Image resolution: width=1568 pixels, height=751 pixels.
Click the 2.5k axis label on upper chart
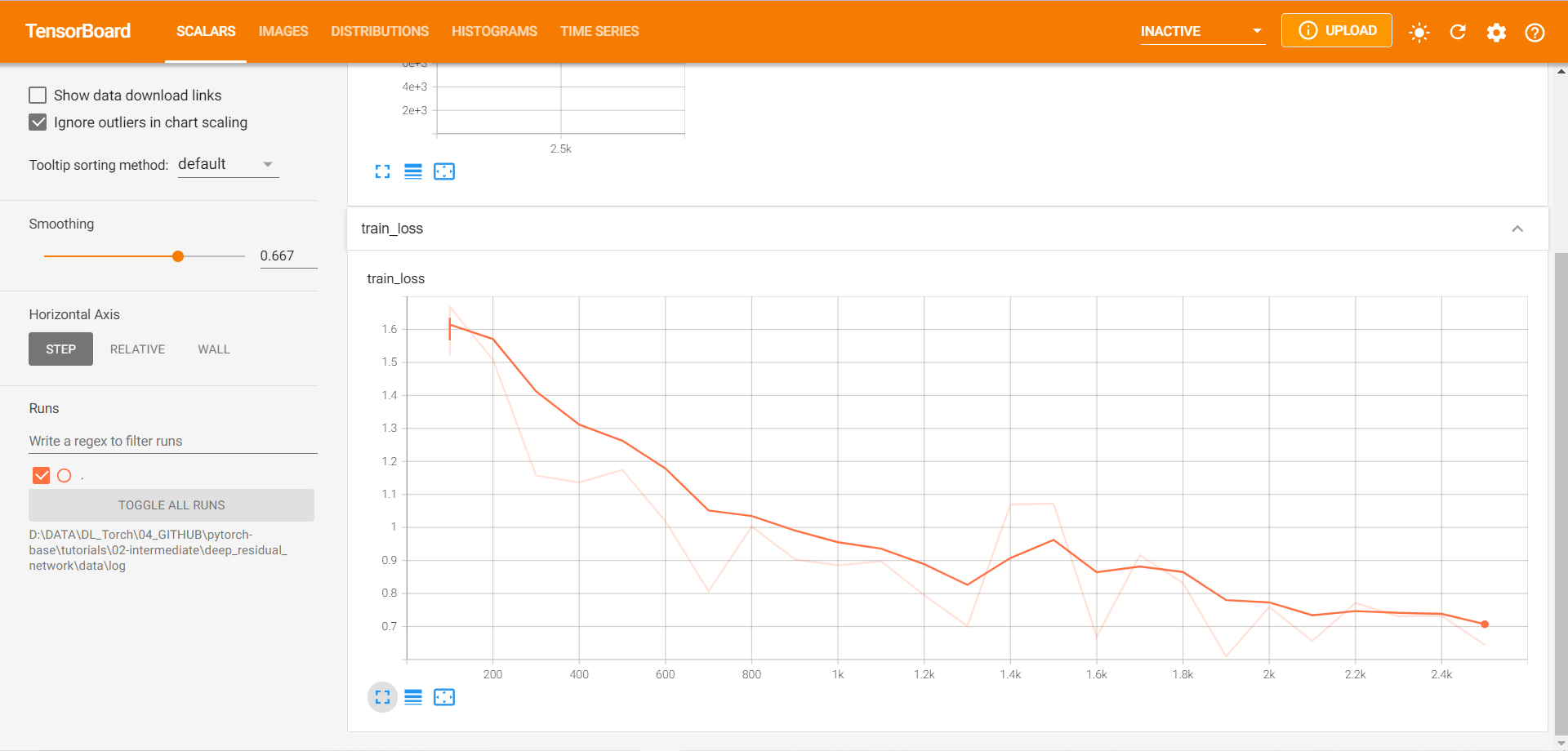coord(561,149)
